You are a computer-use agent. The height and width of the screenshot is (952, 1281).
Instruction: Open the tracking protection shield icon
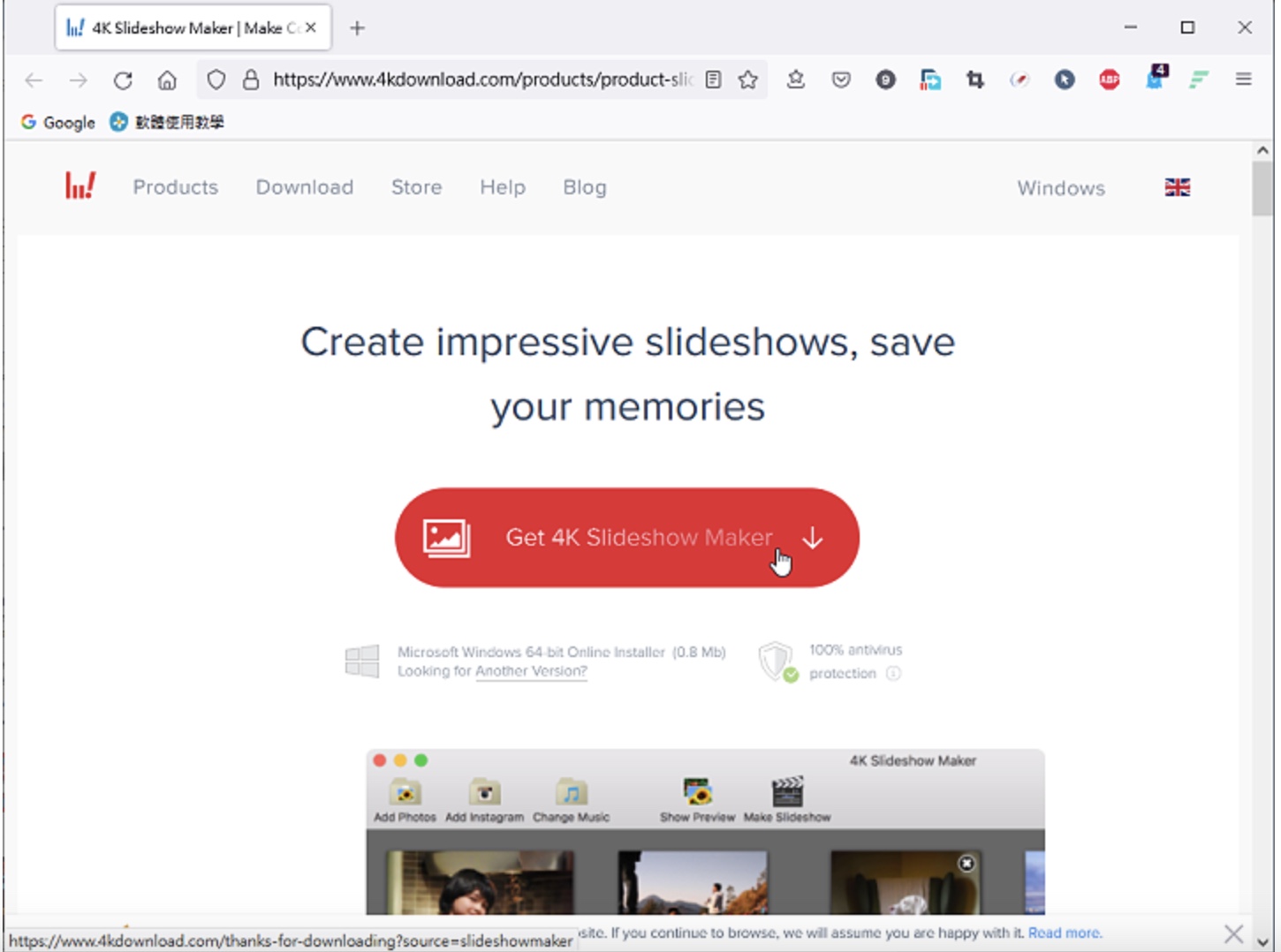(x=216, y=80)
